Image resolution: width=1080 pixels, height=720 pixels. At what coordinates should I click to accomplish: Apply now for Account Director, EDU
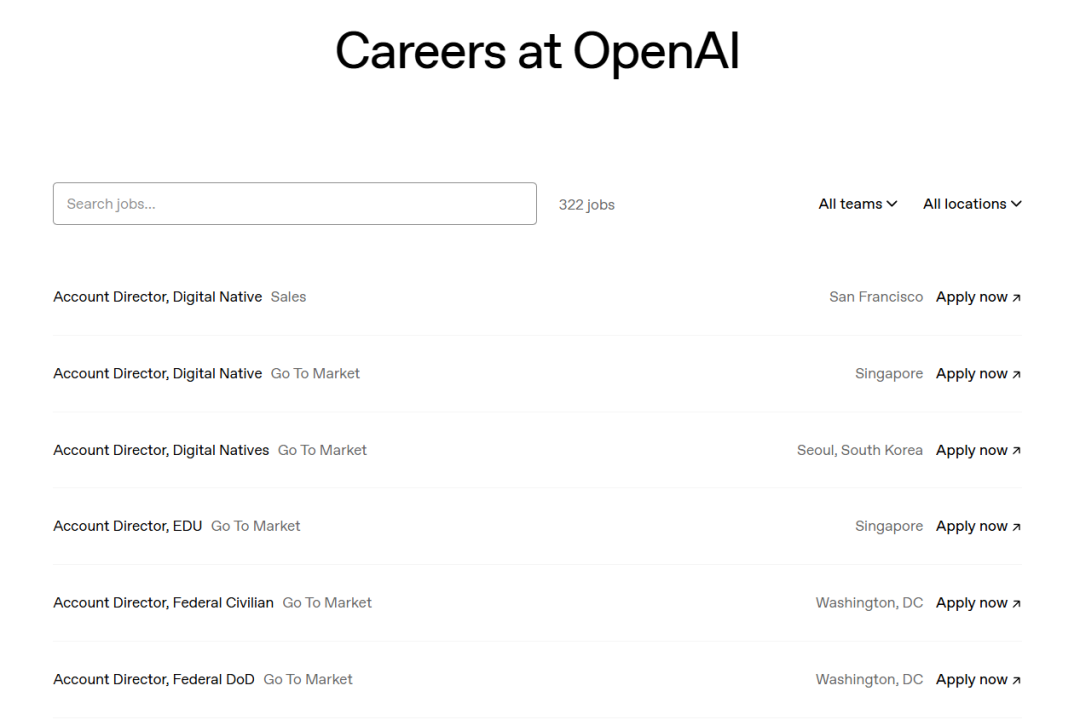point(978,526)
